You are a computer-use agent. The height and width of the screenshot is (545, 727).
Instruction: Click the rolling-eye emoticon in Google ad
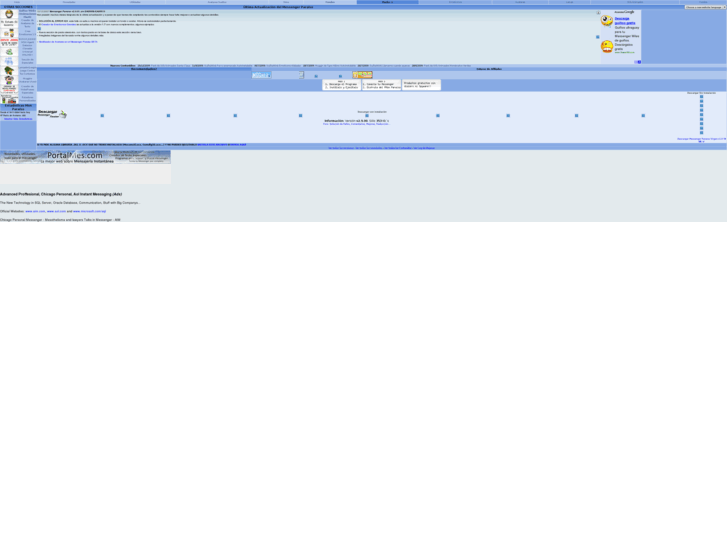[607, 20]
